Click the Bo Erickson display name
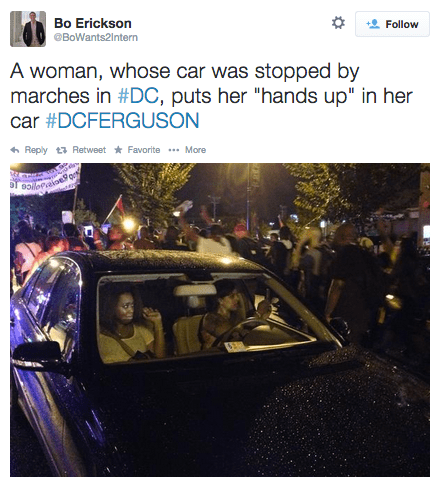Screen dimensions: 440x487 [93, 23]
